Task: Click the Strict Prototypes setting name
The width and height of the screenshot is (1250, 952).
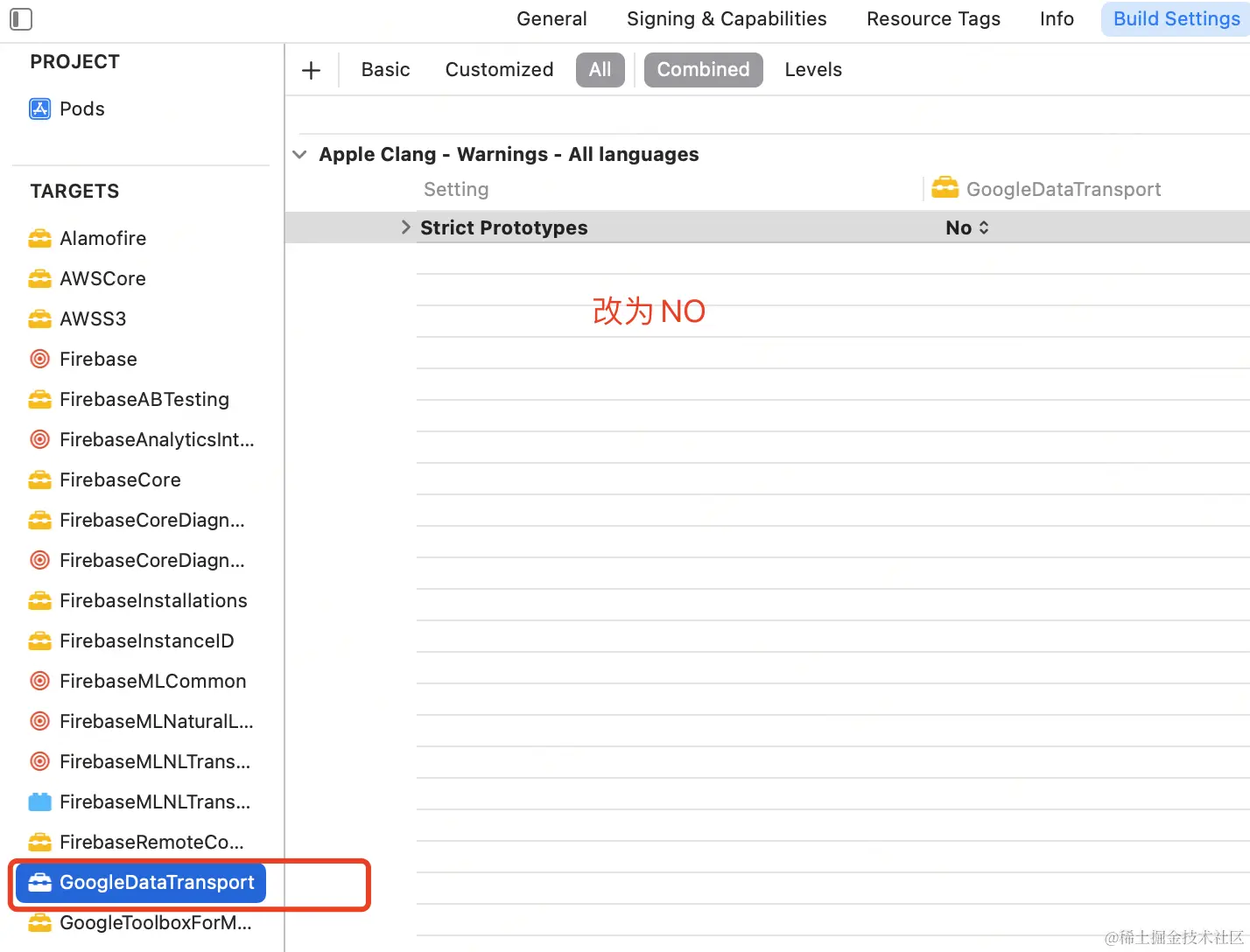Action: (x=504, y=227)
